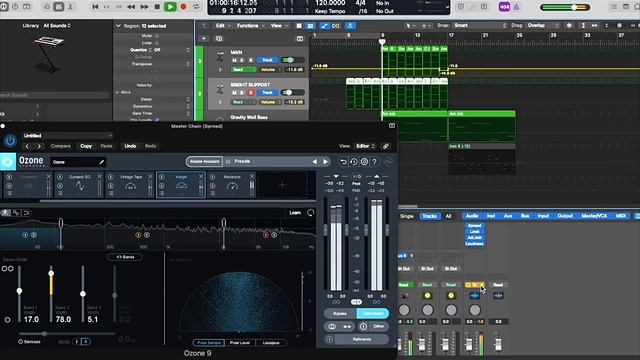This screenshot has width=640, height=360.
Task: Select the Dynamic EQ module
Action: pos(80,185)
